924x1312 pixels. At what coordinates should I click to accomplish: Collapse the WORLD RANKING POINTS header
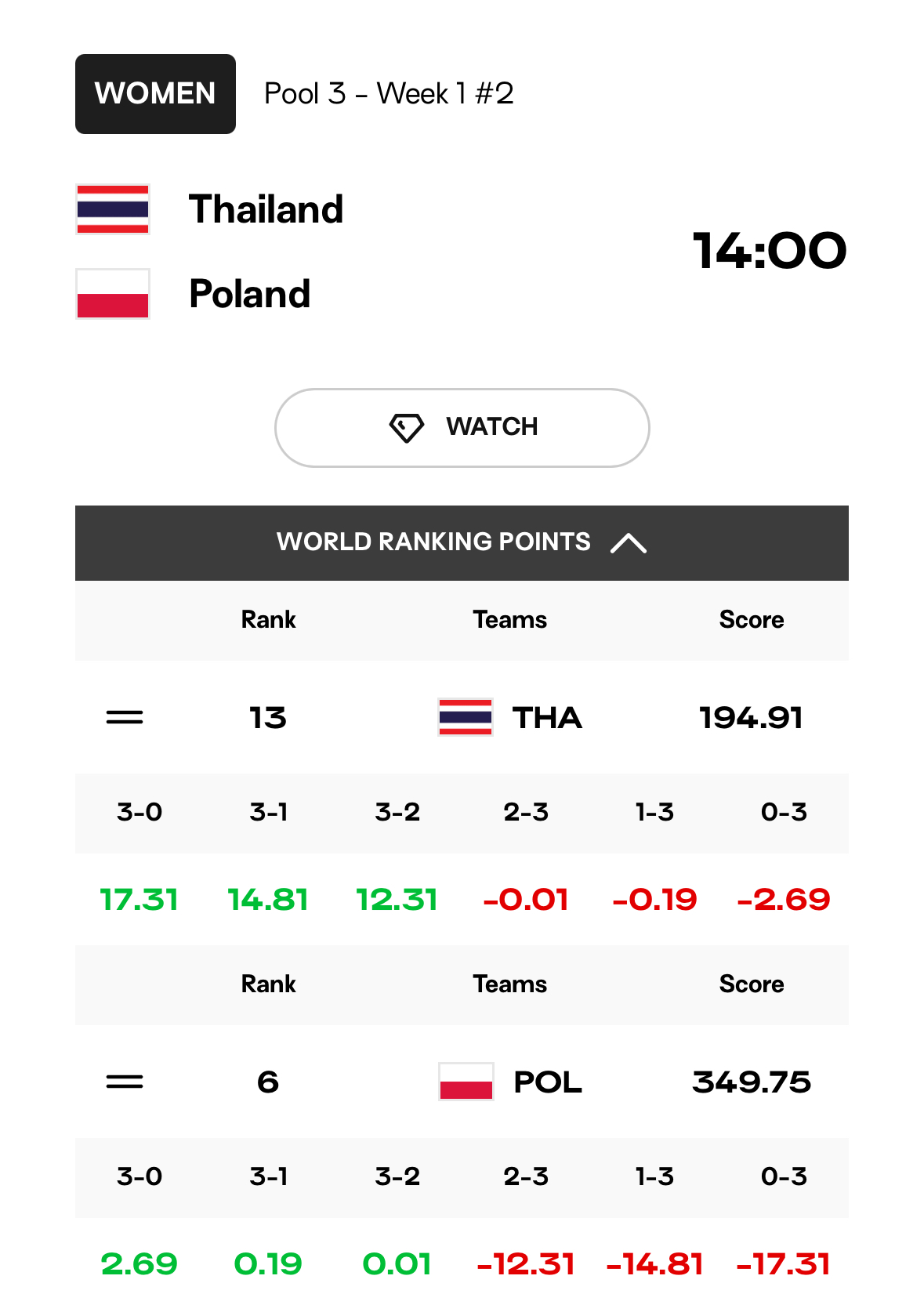tap(462, 543)
